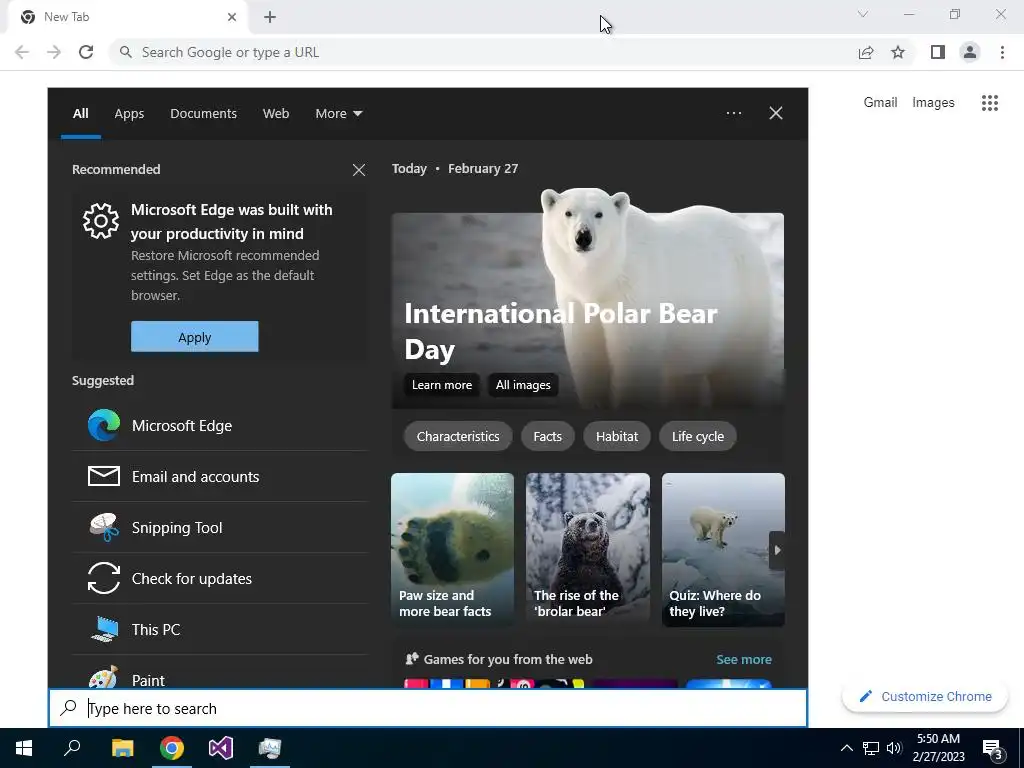Add a new Chrome tab
Screen dimensions: 1024x768
click(x=270, y=17)
